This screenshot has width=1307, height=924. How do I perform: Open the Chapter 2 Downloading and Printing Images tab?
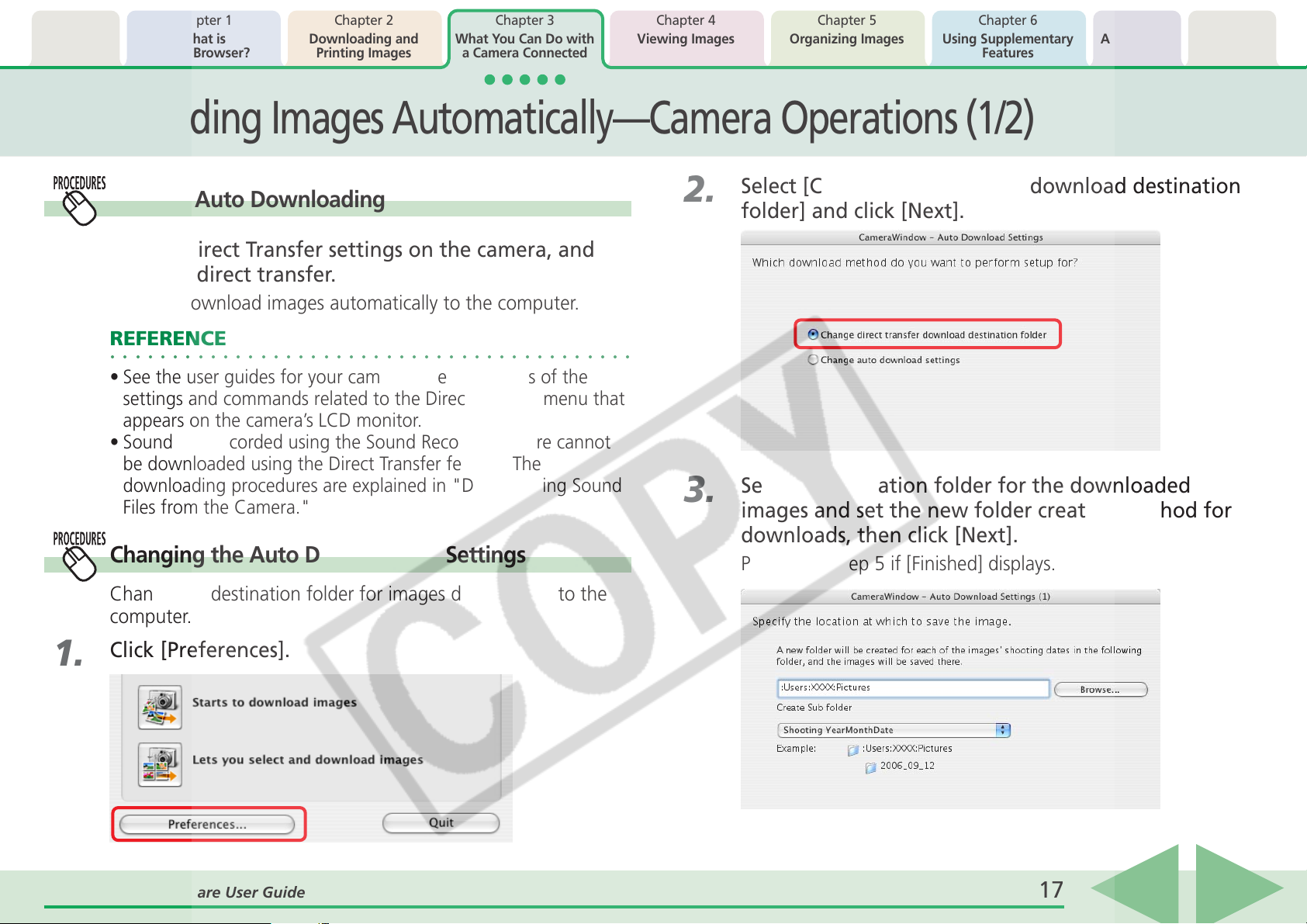(x=363, y=37)
